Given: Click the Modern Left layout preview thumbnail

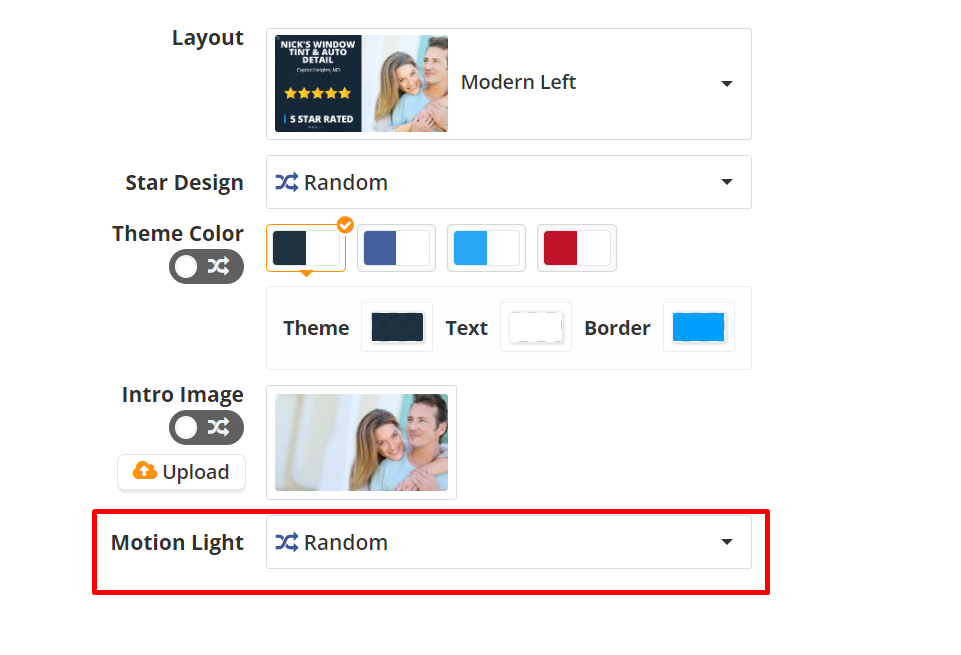Looking at the screenshot, I should click(x=361, y=84).
